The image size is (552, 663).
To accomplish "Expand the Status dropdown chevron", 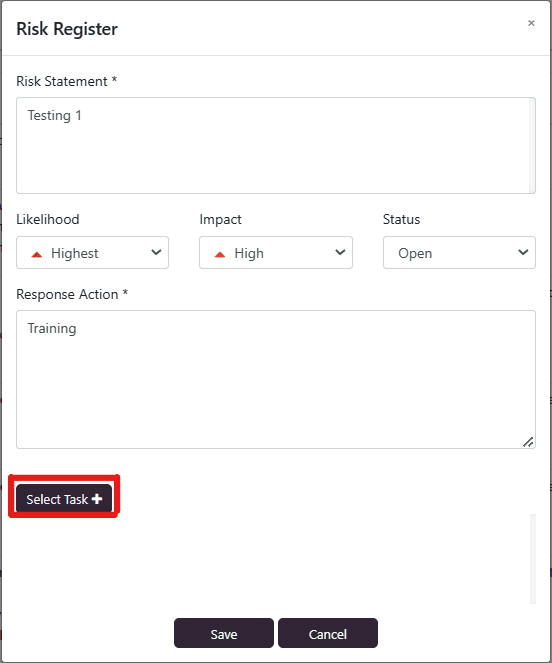I will [x=523, y=252].
